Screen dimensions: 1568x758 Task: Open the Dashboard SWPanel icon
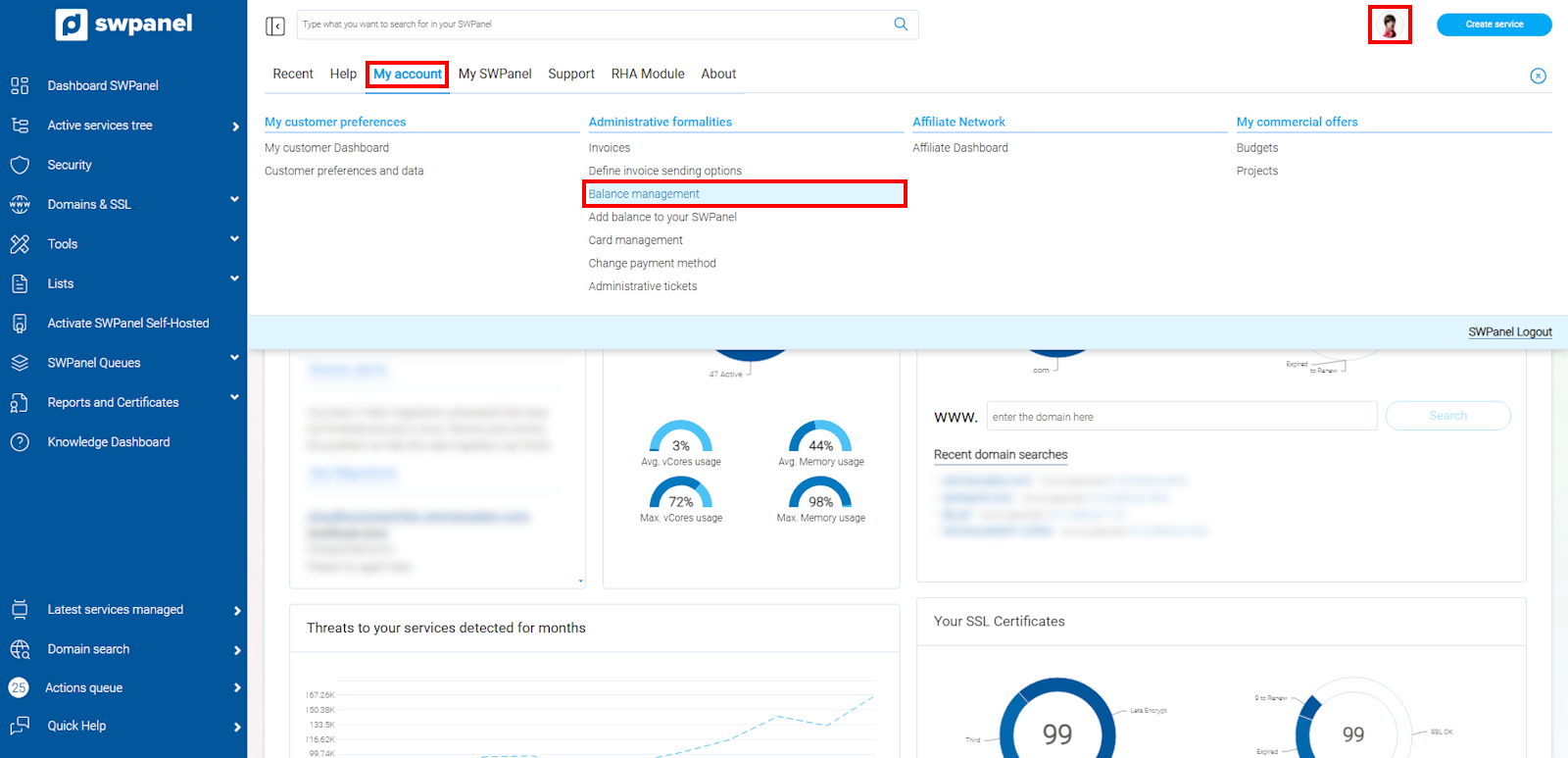pyautogui.click(x=20, y=85)
